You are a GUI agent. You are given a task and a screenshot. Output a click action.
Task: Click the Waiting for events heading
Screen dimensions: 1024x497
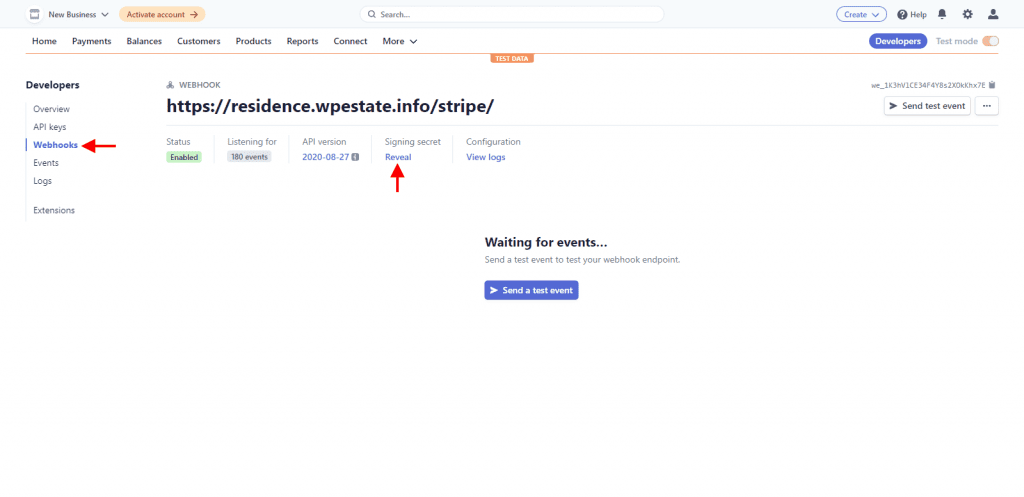pos(546,242)
